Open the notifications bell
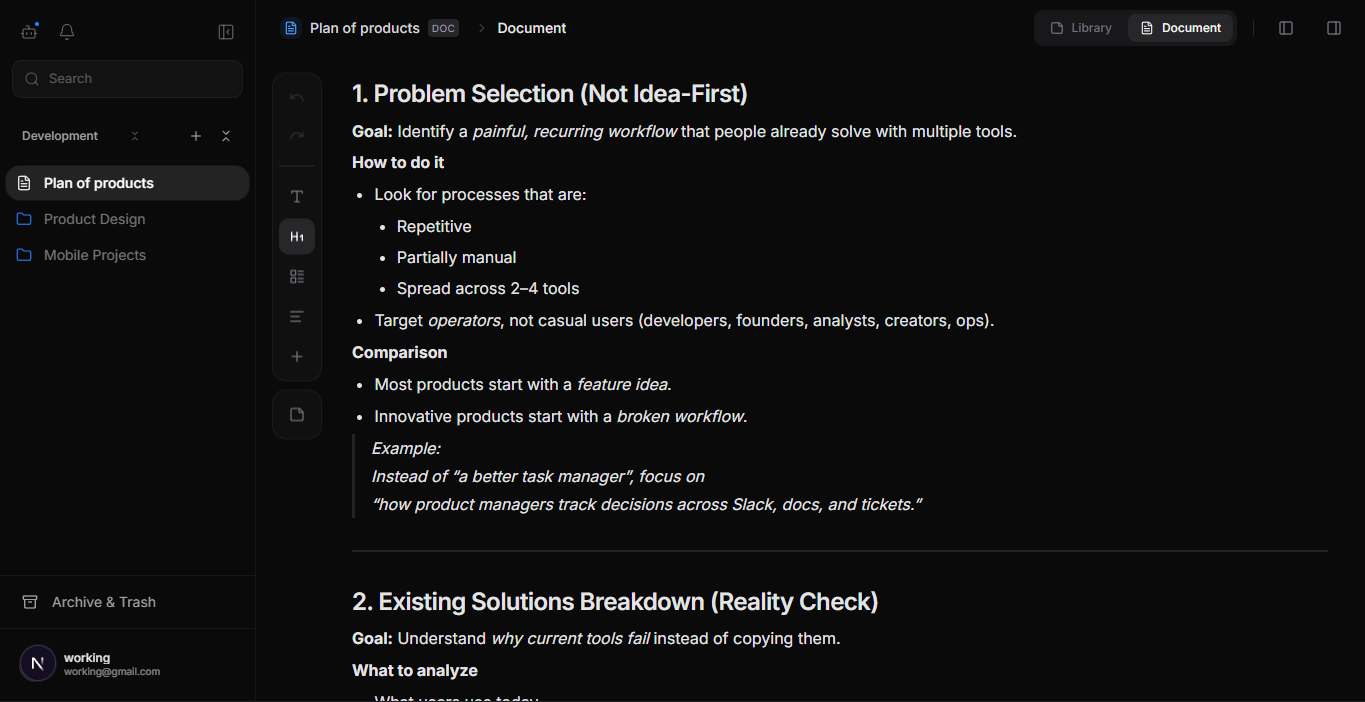Image resolution: width=1365 pixels, height=702 pixels. 66,31
